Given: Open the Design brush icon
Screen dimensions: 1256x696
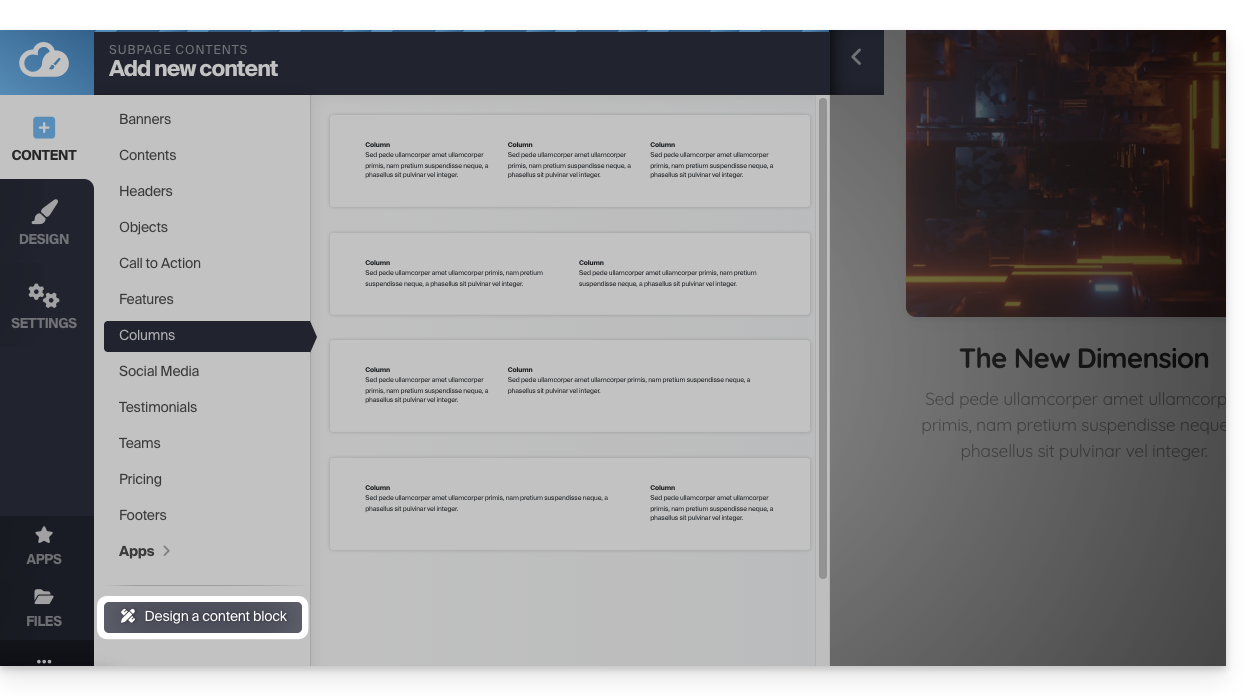Looking at the screenshot, I should point(44,212).
